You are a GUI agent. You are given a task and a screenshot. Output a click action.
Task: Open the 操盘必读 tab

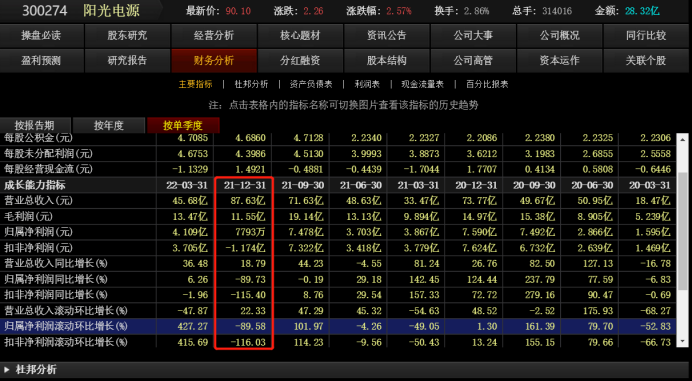click(x=41, y=35)
